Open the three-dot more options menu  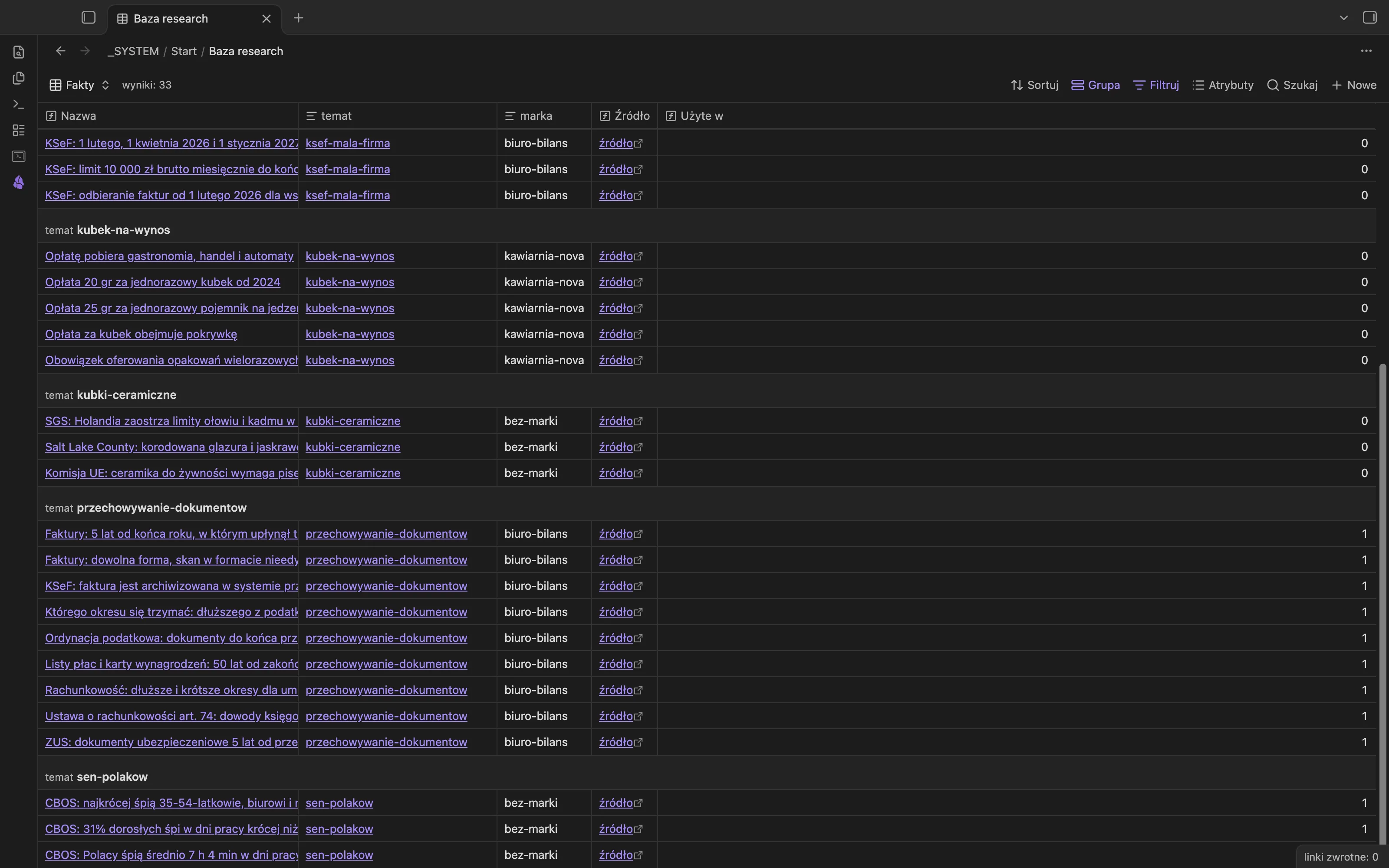(x=1366, y=51)
